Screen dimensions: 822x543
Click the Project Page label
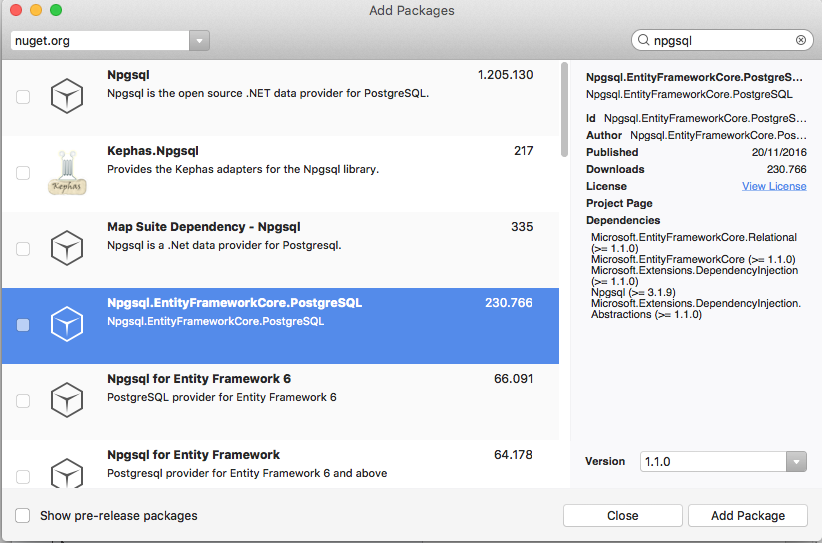619,203
